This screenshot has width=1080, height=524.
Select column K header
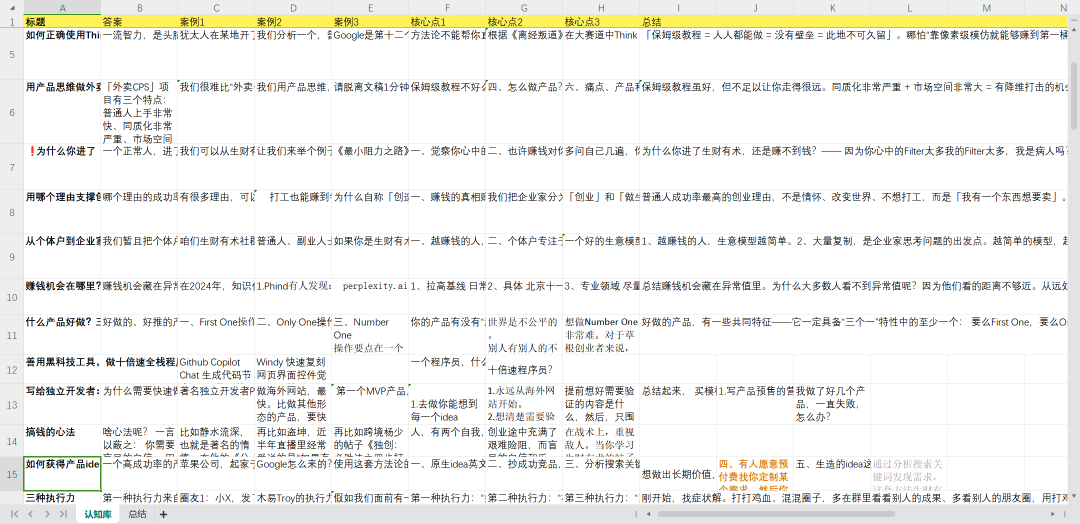pos(832,8)
